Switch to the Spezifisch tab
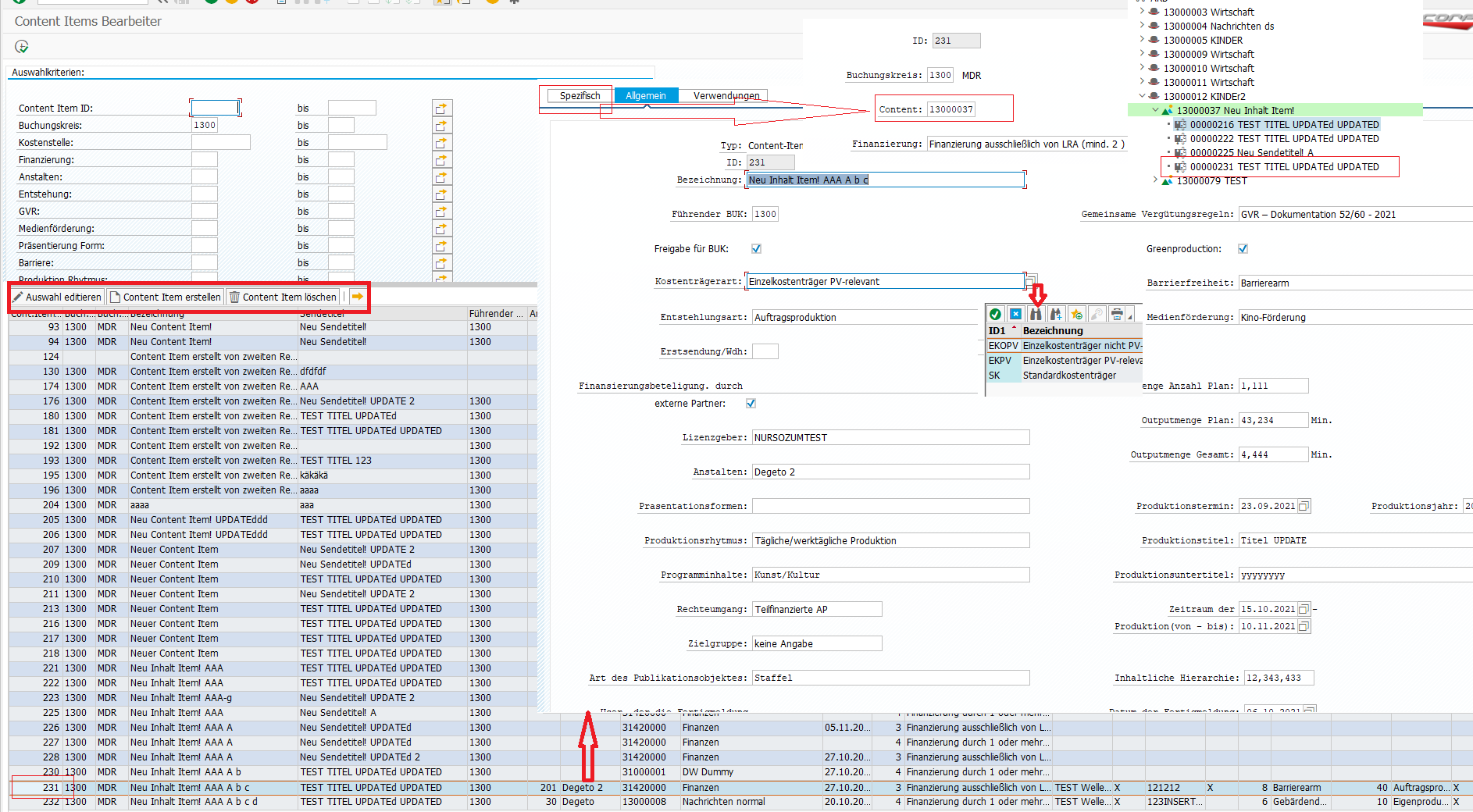 click(580, 96)
